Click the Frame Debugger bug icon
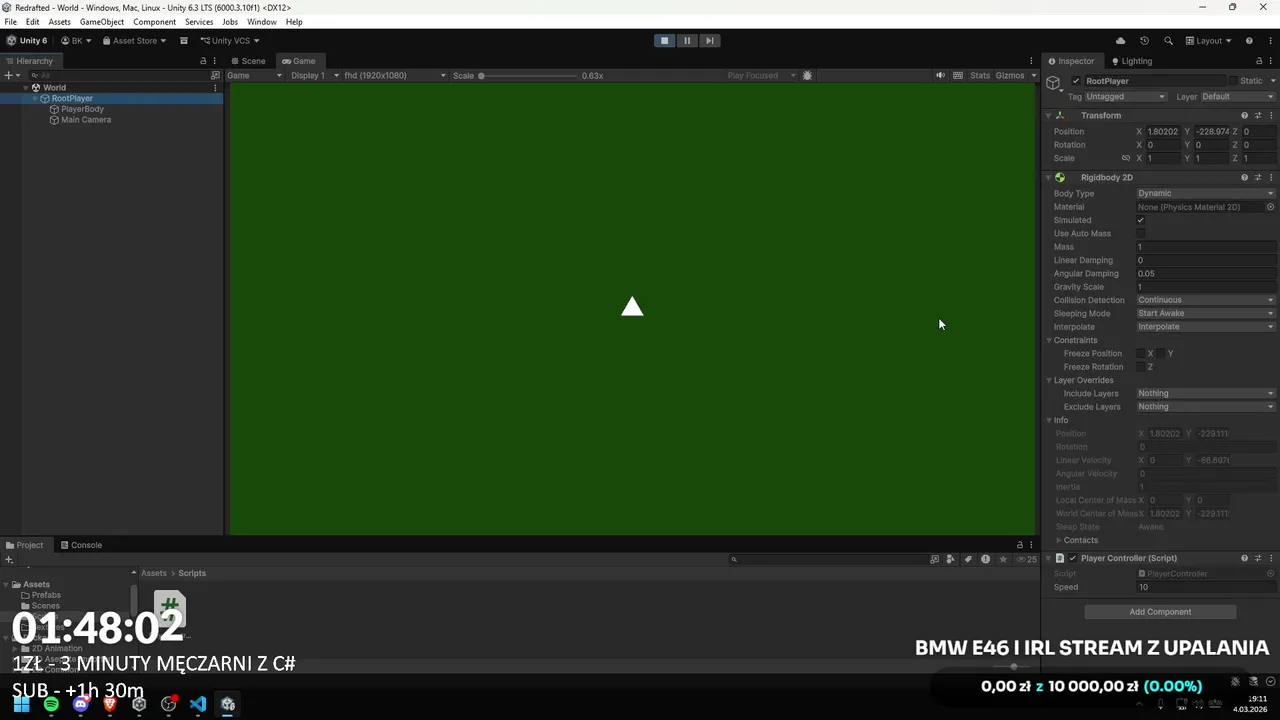 coord(808,76)
